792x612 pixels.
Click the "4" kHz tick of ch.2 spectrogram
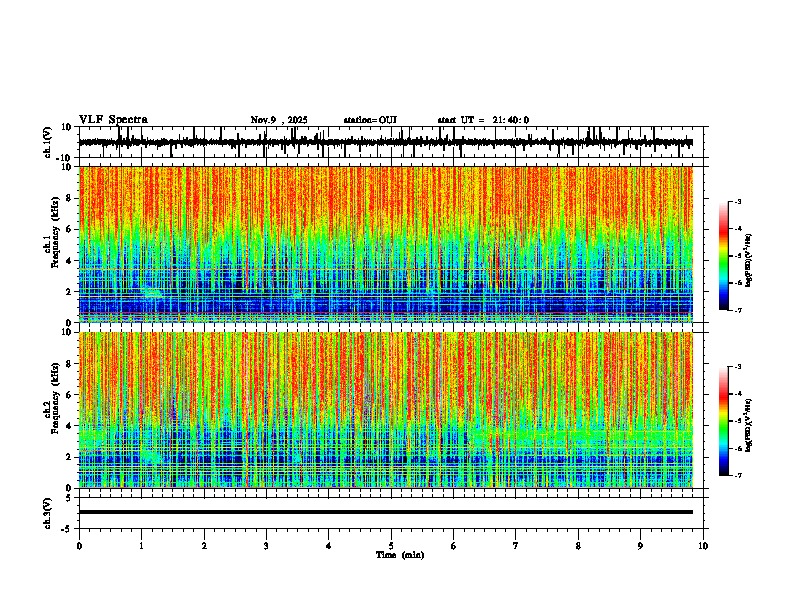(x=69, y=426)
